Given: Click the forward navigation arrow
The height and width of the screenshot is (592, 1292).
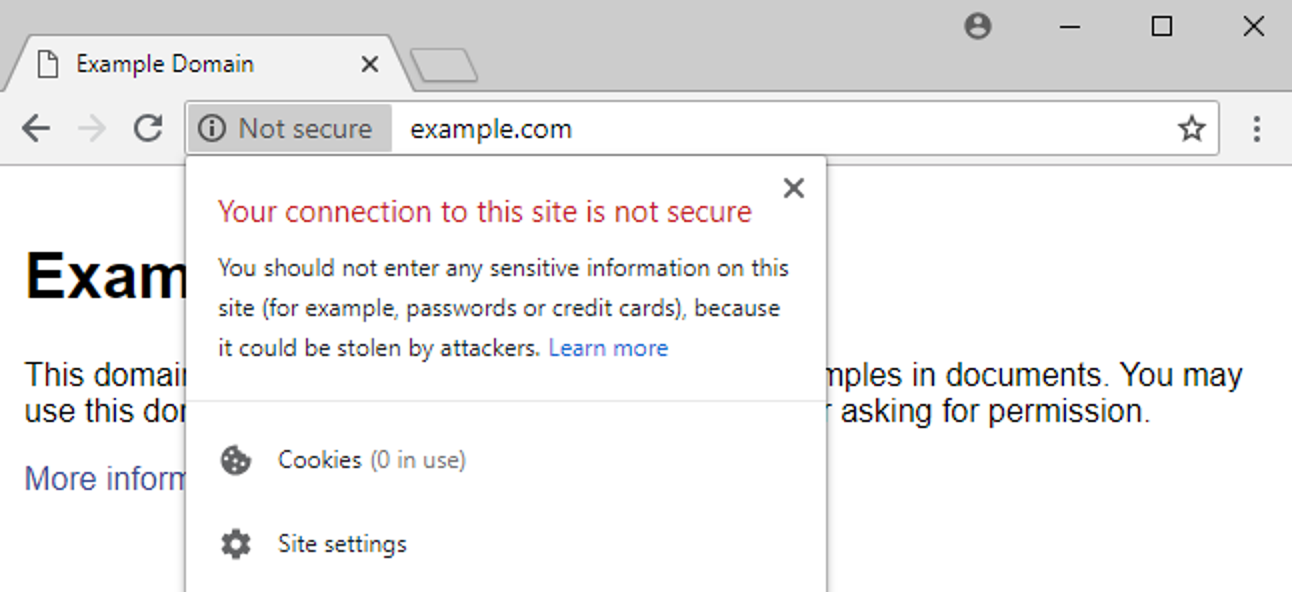Looking at the screenshot, I should click(92, 129).
